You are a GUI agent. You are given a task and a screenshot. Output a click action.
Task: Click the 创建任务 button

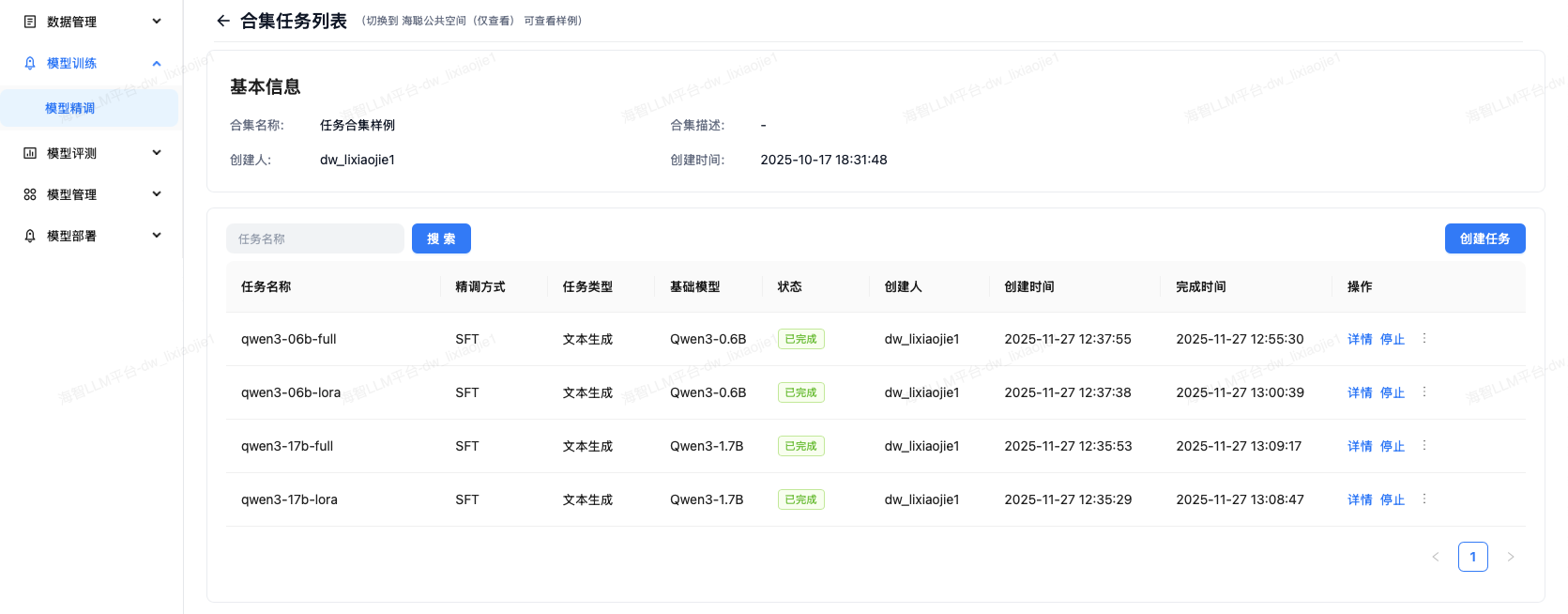tap(1484, 238)
